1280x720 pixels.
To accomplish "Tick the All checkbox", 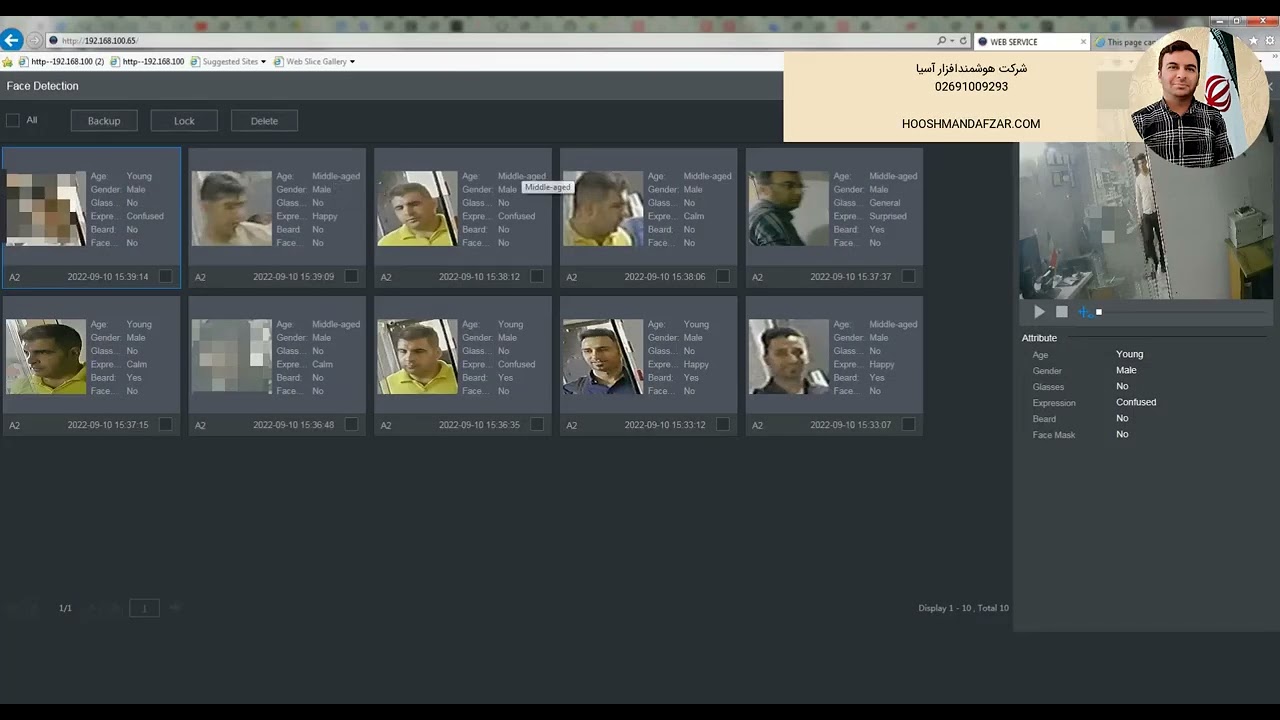I will coord(13,120).
